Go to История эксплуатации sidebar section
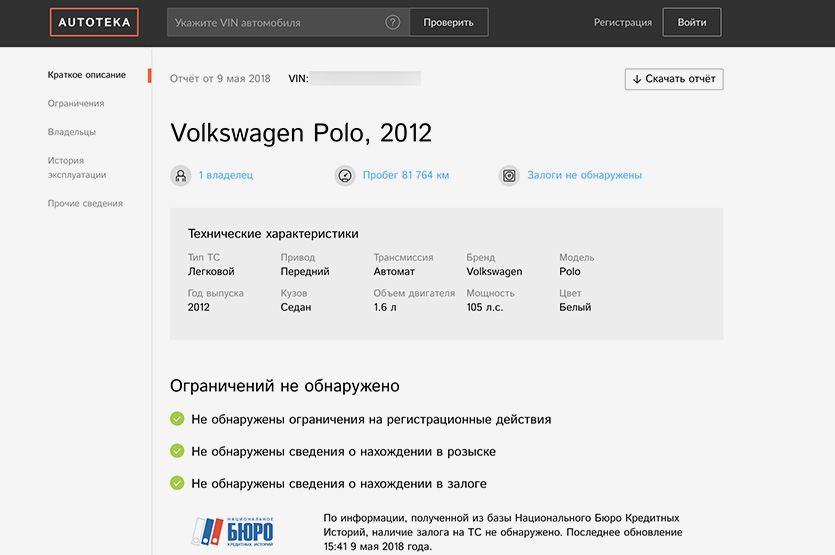This screenshot has width=835, height=555. point(77,168)
